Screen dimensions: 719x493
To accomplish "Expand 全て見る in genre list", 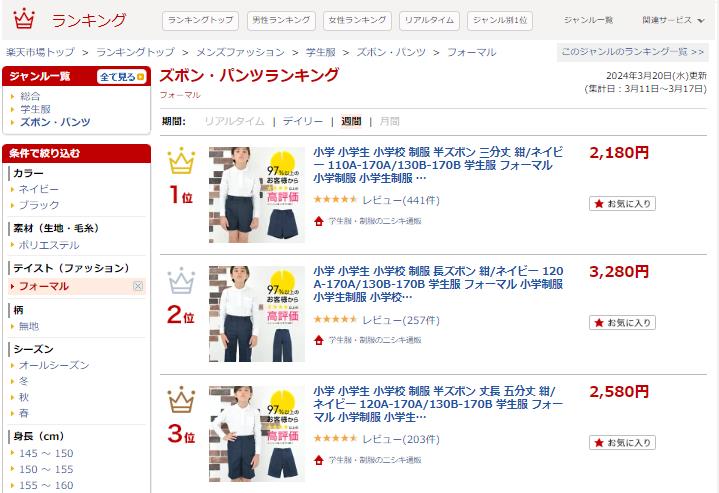I will point(122,77).
